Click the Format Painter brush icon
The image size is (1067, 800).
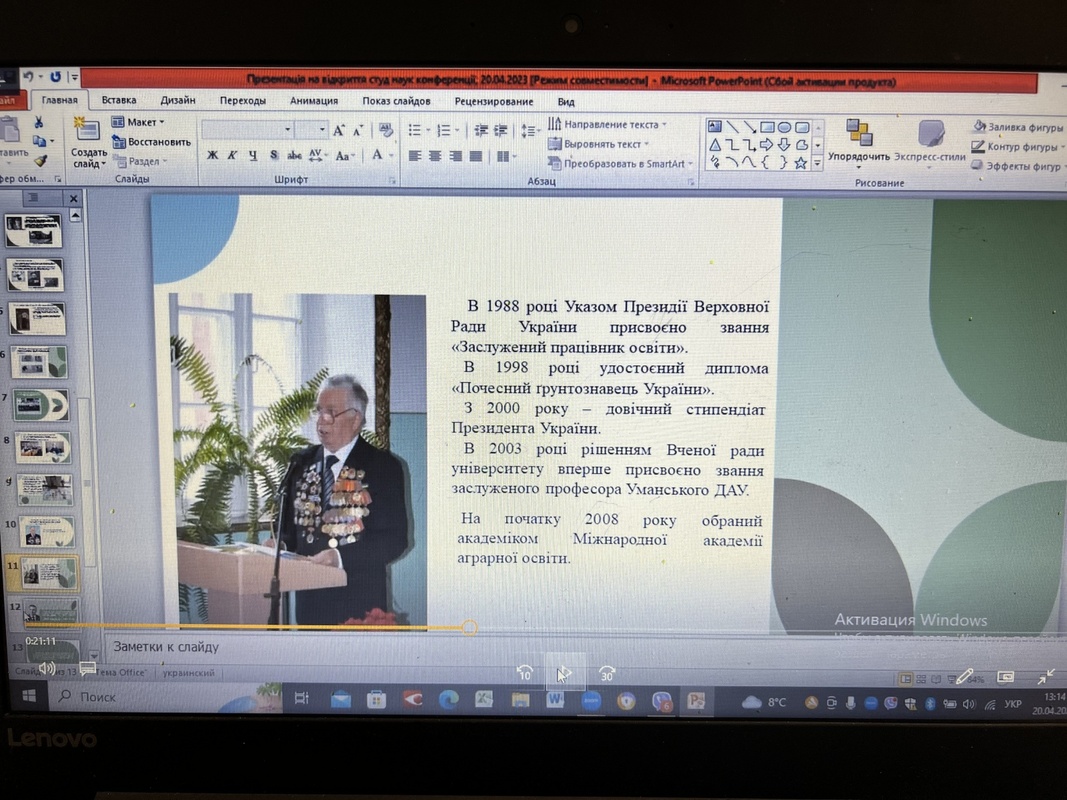40,161
